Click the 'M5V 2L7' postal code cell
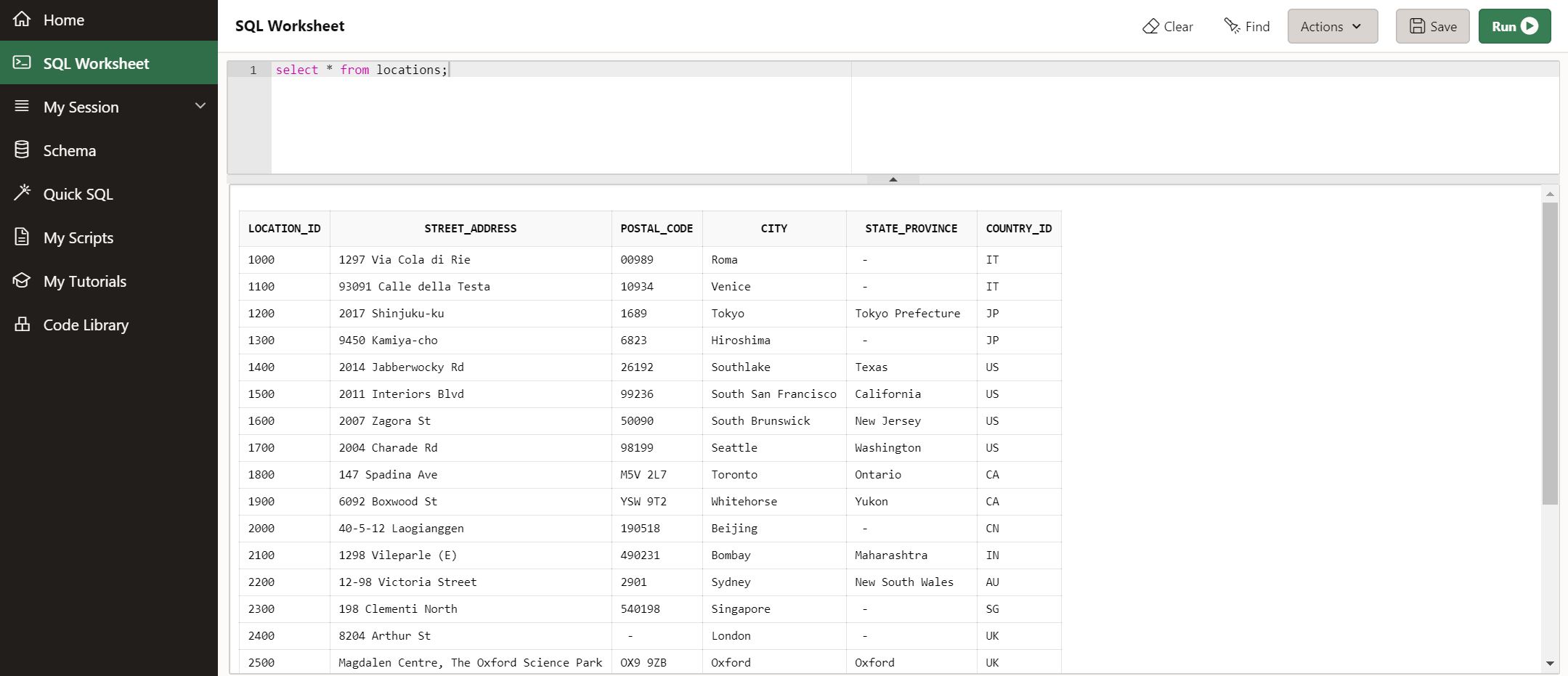This screenshot has height=676, width=1568. (657, 475)
